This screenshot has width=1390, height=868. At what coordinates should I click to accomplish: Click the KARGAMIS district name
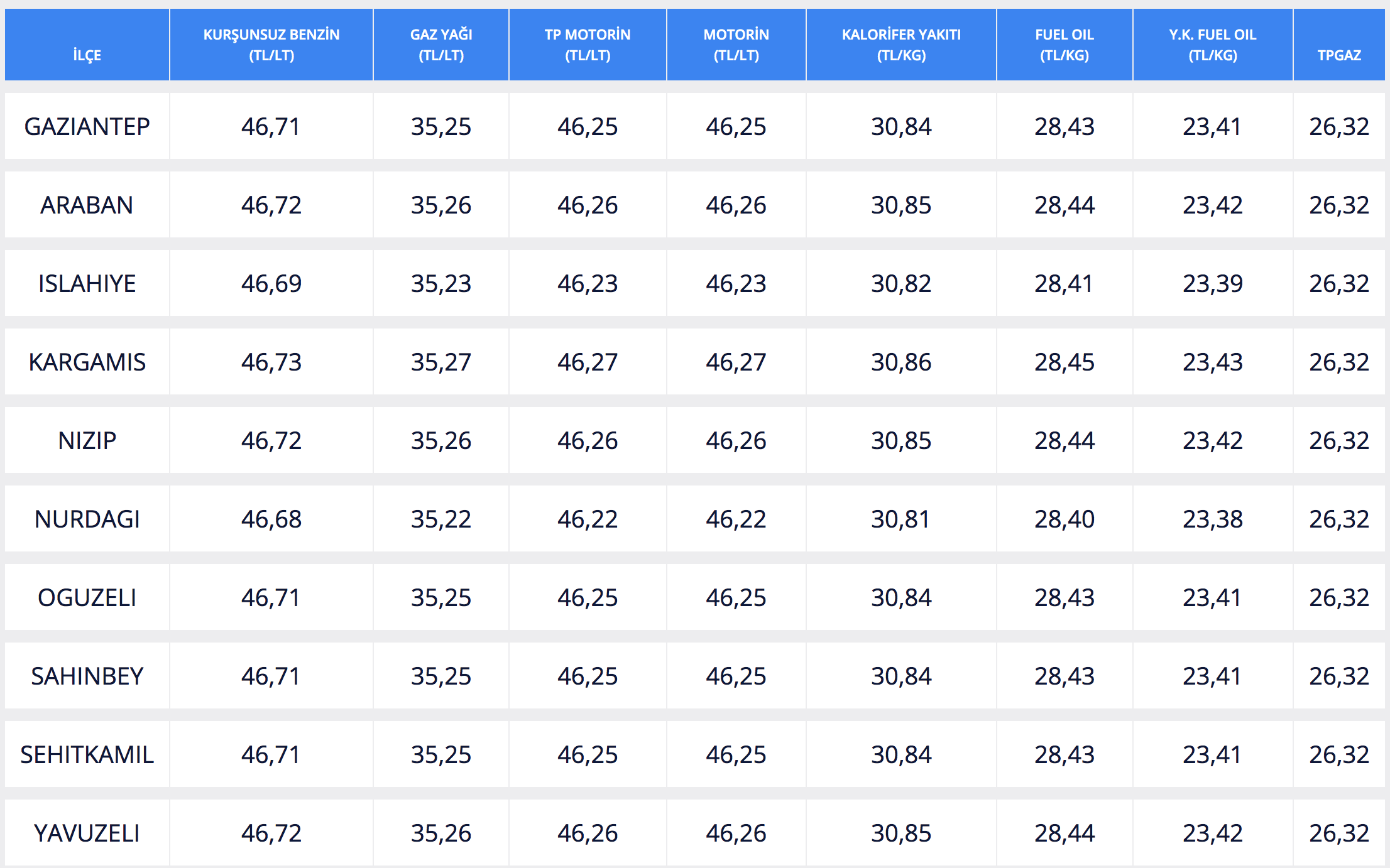point(87,362)
